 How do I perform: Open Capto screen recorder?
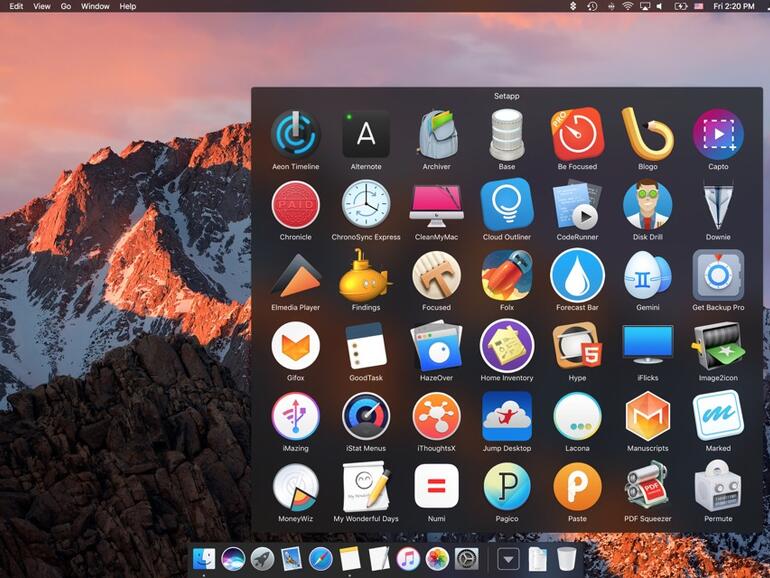tap(718, 134)
